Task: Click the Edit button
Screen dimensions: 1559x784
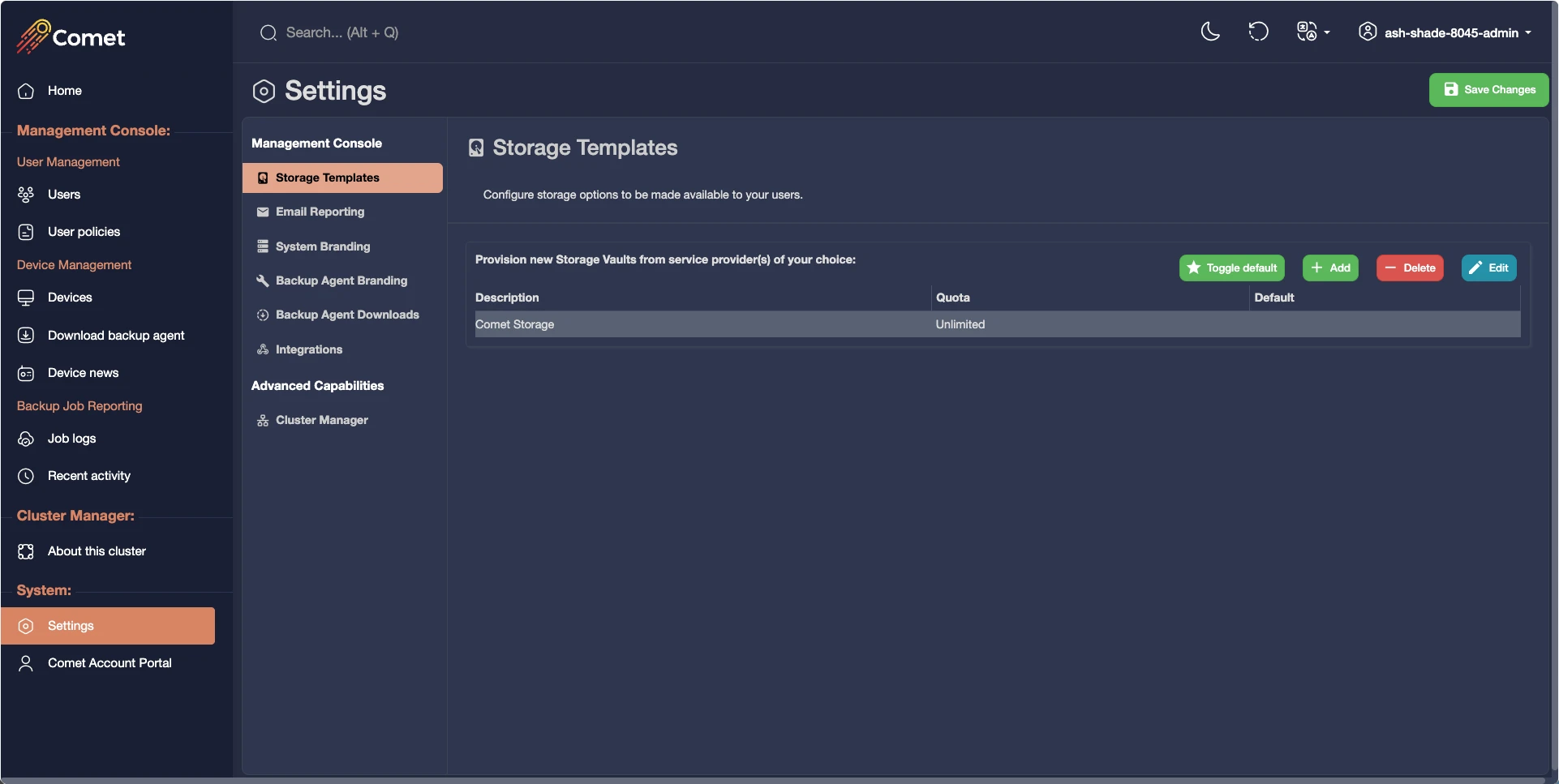Action: [x=1488, y=268]
